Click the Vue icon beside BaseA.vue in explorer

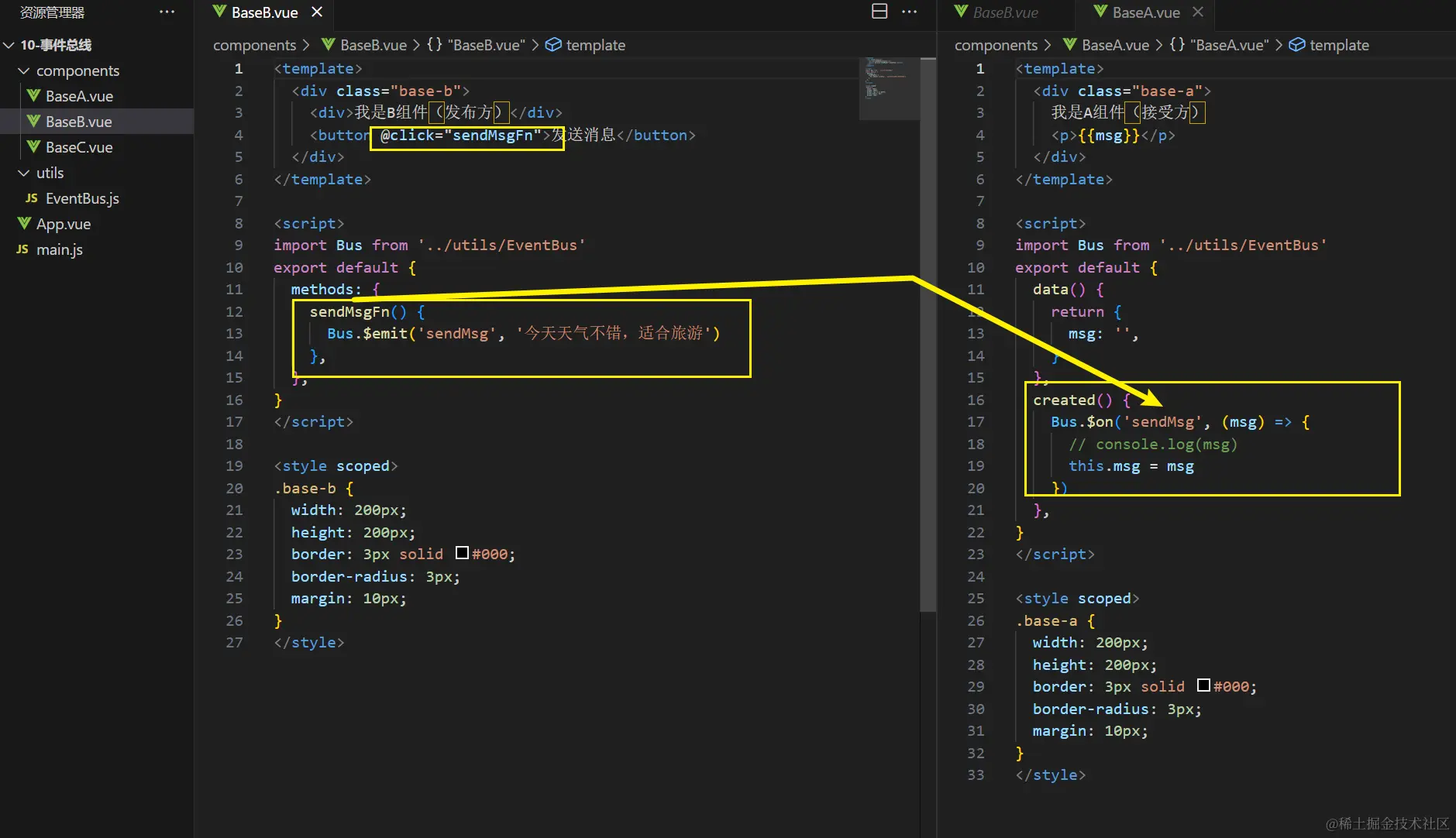(x=33, y=96)
